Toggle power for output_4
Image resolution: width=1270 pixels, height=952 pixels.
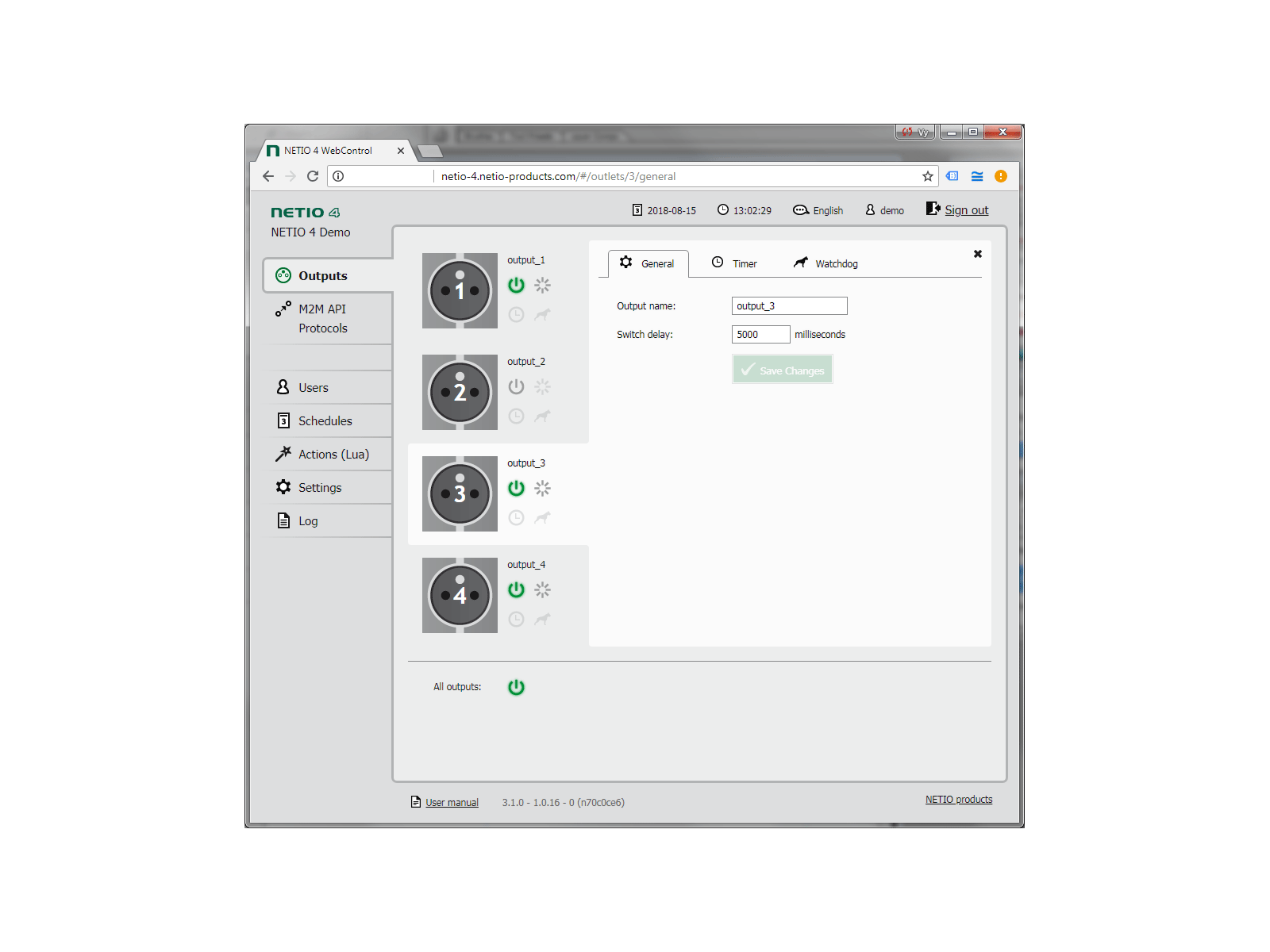pos(516,589)
